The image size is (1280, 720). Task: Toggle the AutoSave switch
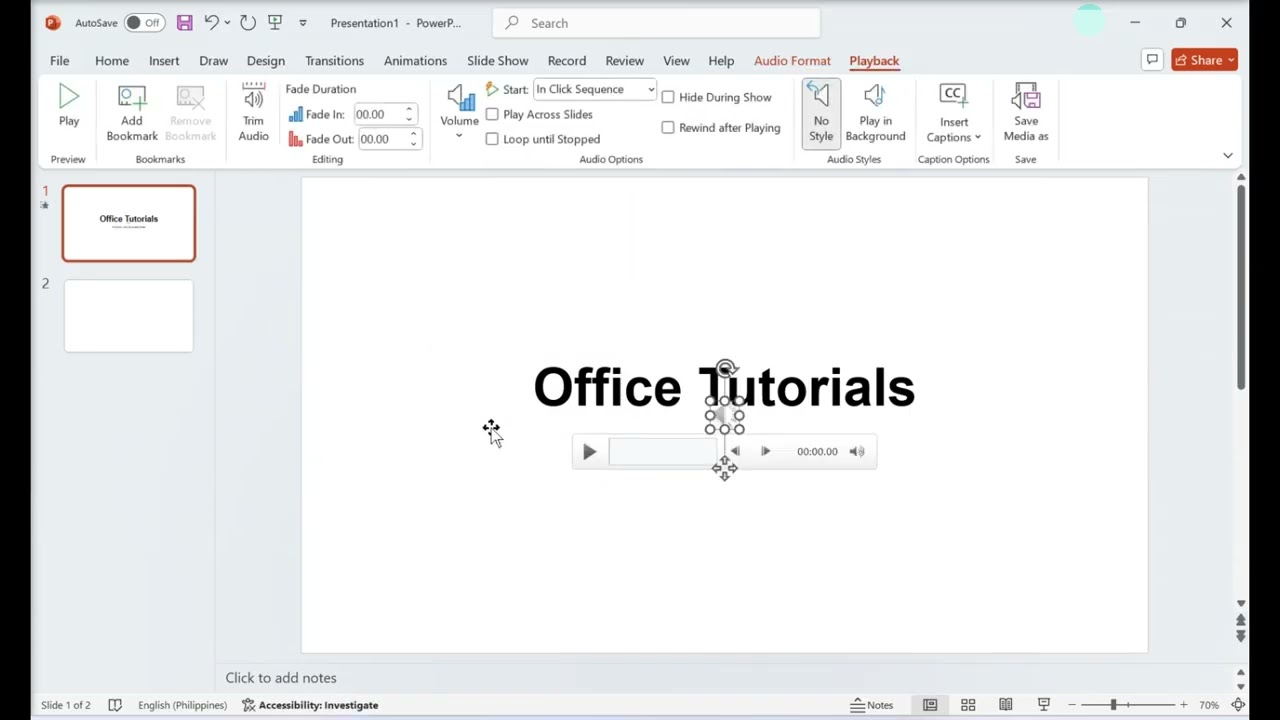pos(145,22)
